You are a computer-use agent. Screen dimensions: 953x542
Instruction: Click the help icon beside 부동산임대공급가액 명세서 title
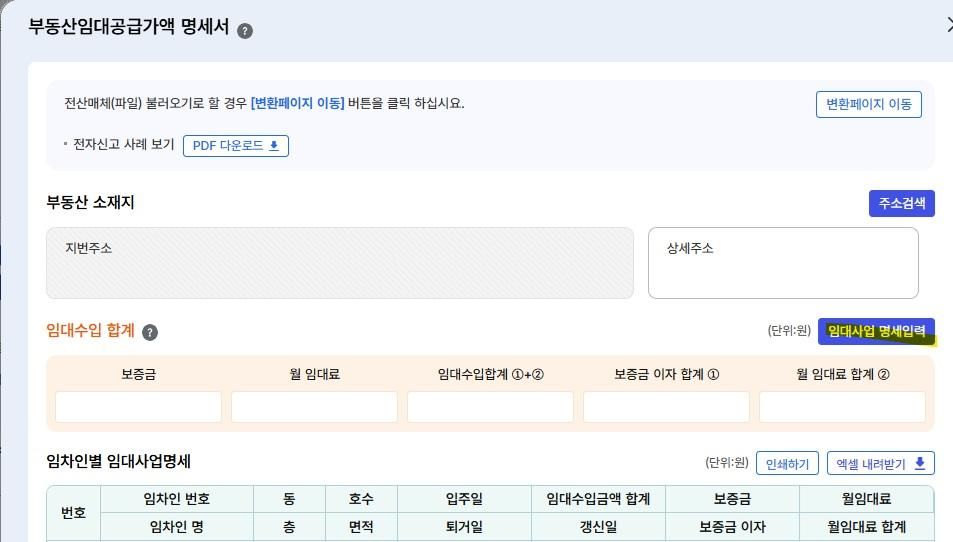[x=245, y=30]
